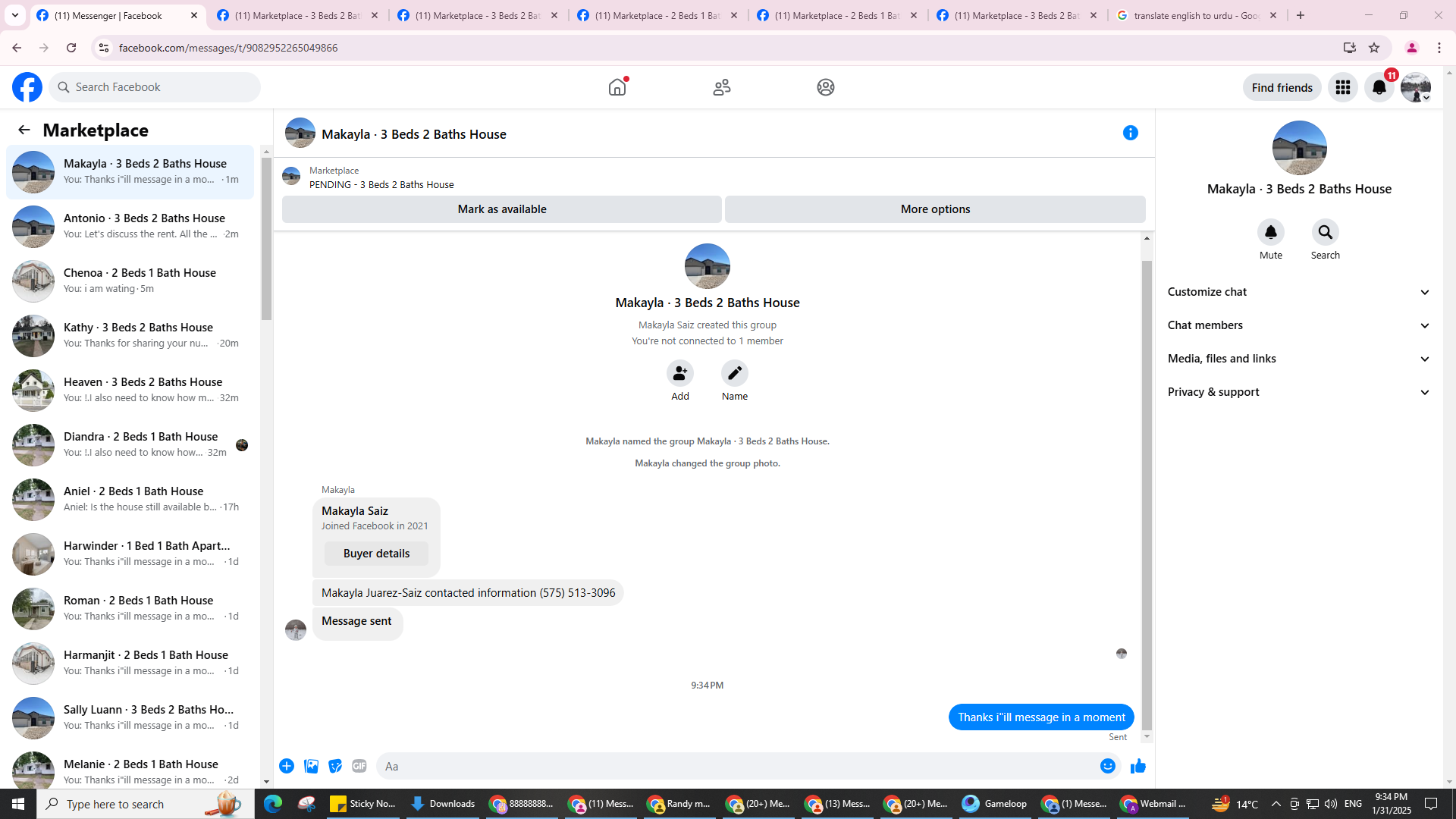Open the notifications bell
The image size is (1456, 819).
click(1379, 87)
